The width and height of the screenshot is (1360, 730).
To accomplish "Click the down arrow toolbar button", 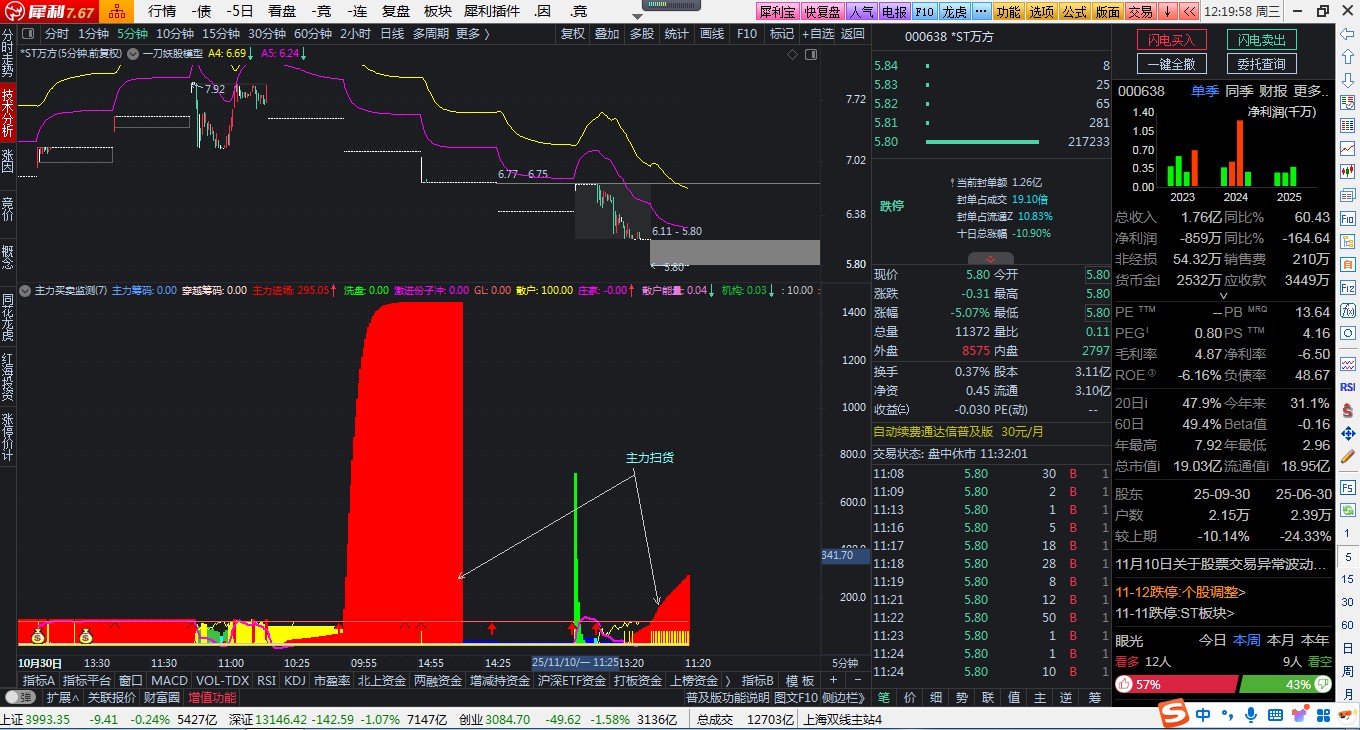I will 1167,12.
